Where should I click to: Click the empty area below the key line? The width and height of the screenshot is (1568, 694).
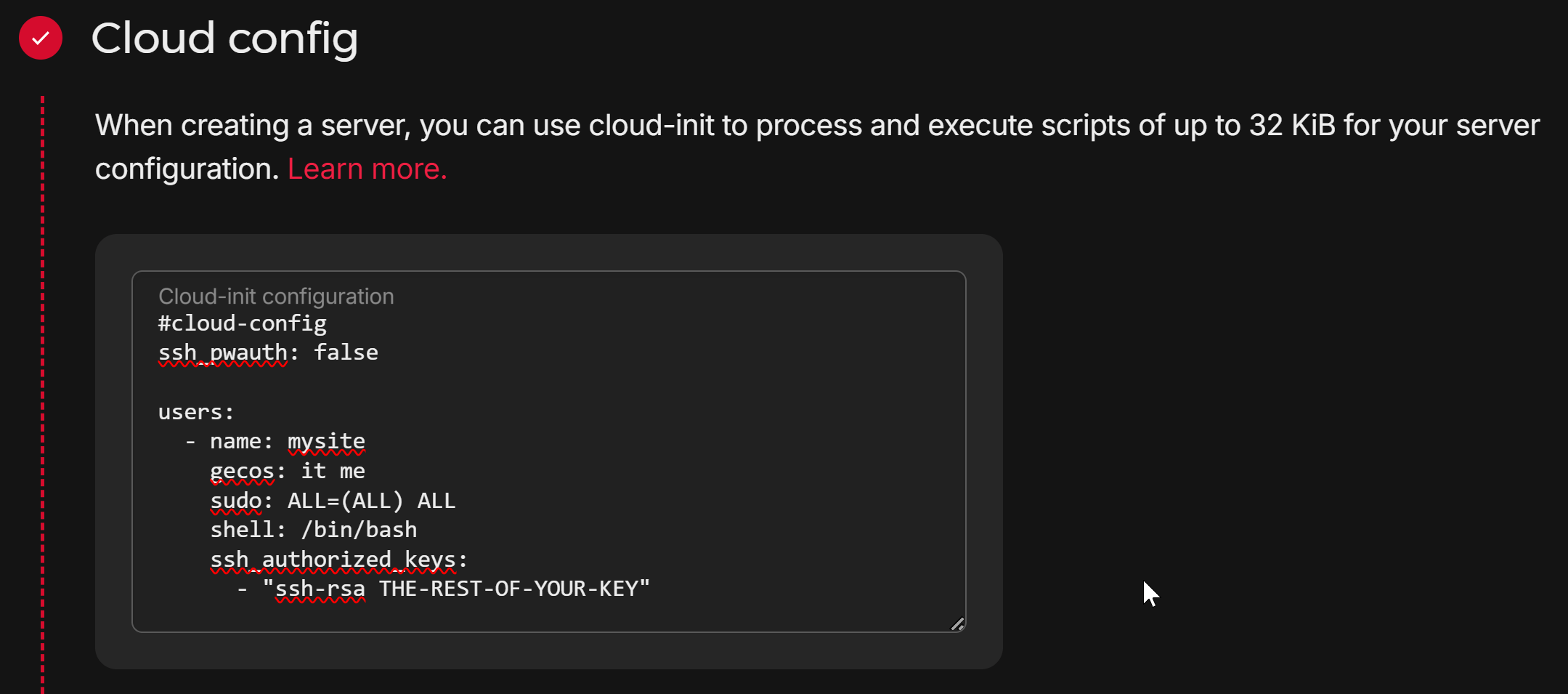[549, 615]
